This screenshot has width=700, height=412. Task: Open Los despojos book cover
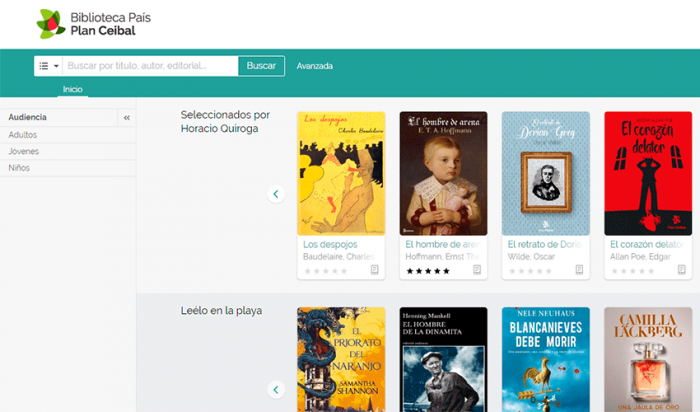click(341, 173)
